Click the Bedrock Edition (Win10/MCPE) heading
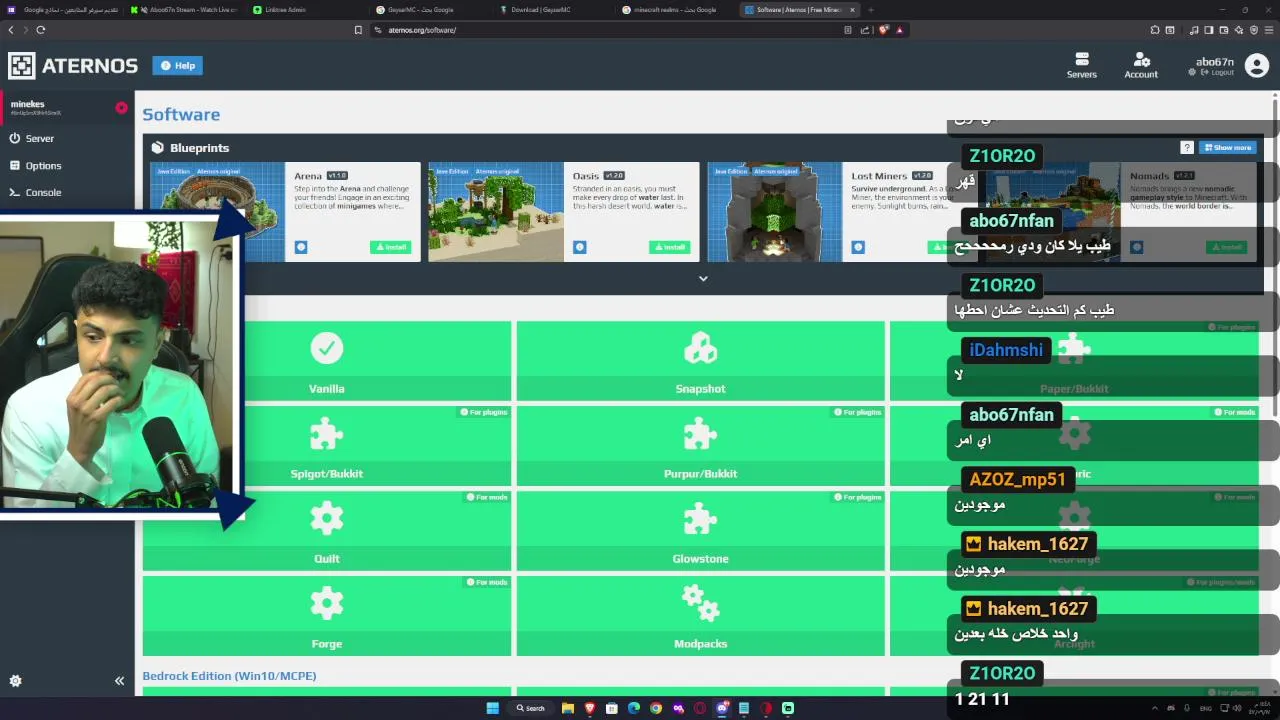Image resolution: width=1280 pixels, height=720 pixels. (229, 676)
